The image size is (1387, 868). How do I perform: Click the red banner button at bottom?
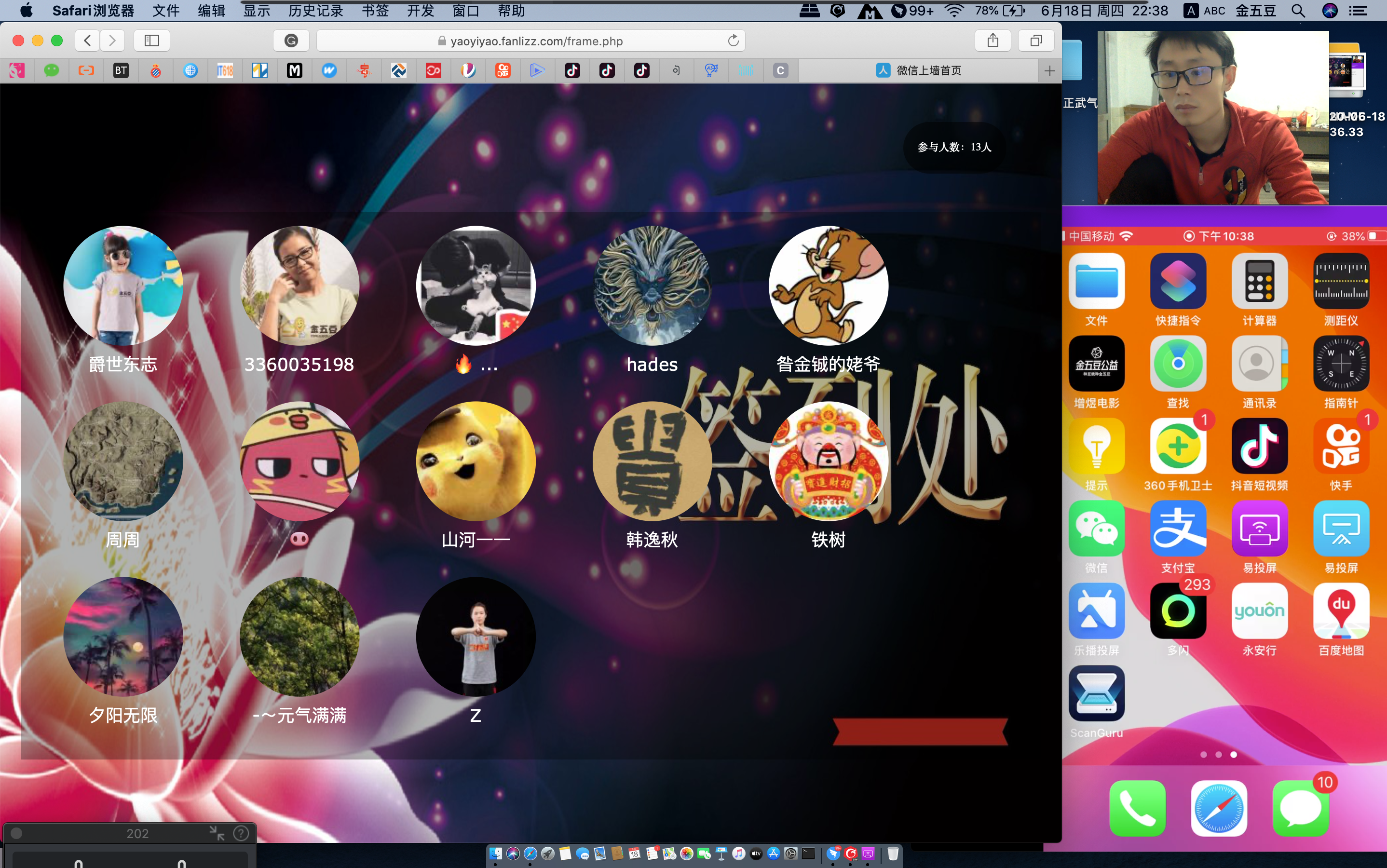(x=920, y=732)
